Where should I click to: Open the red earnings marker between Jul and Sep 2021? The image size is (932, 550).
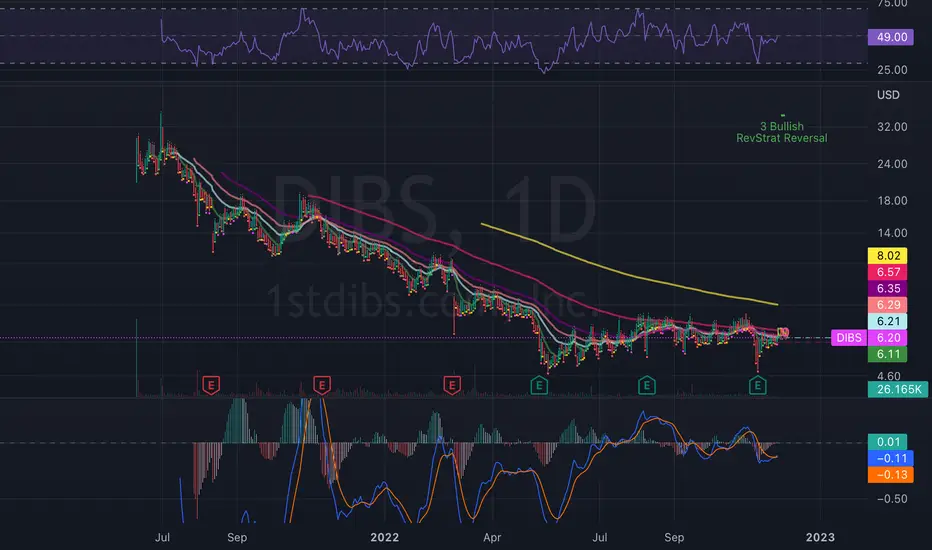point(211,385)
